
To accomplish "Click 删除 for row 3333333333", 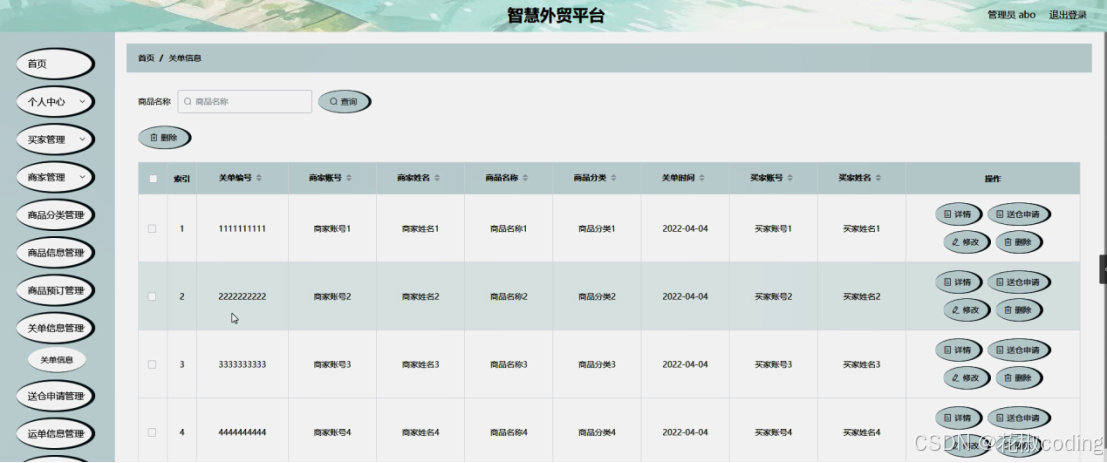I will [x=1019, y=378].
